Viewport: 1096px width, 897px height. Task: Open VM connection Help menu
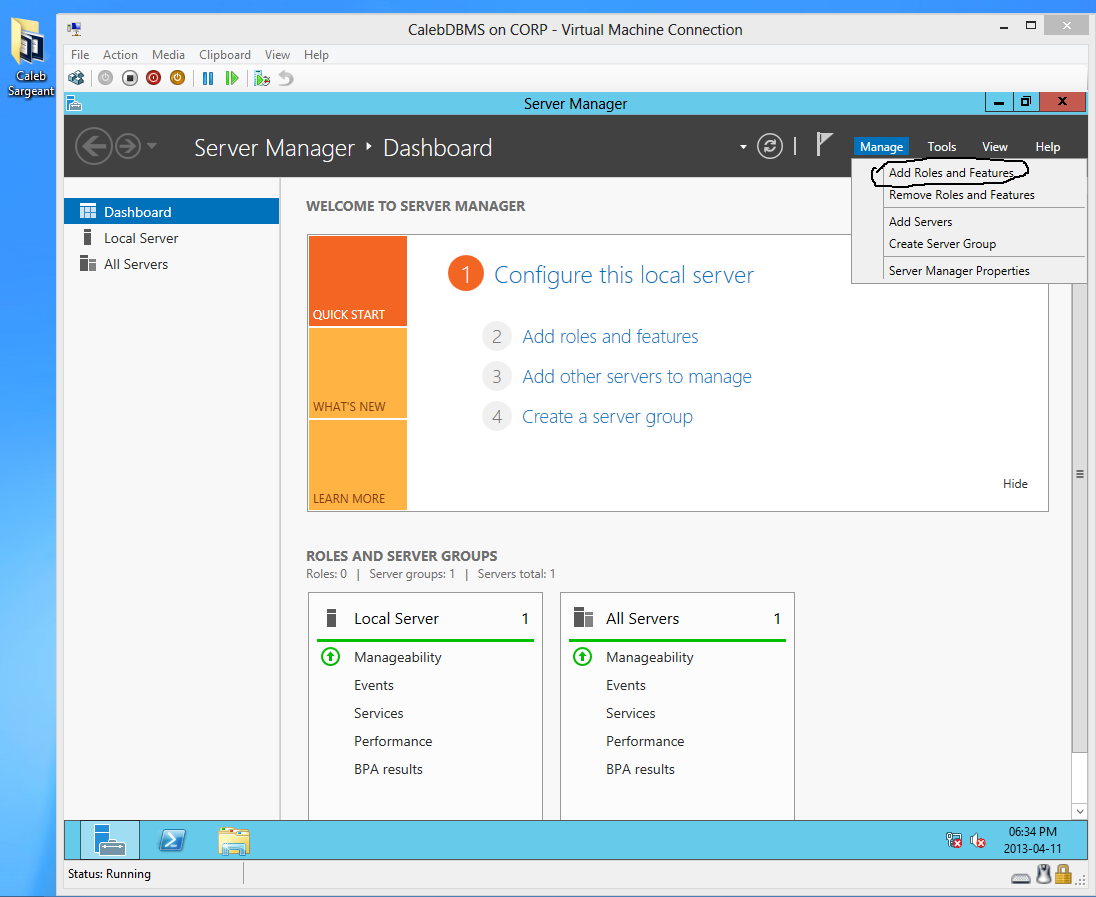click(316, 55)
